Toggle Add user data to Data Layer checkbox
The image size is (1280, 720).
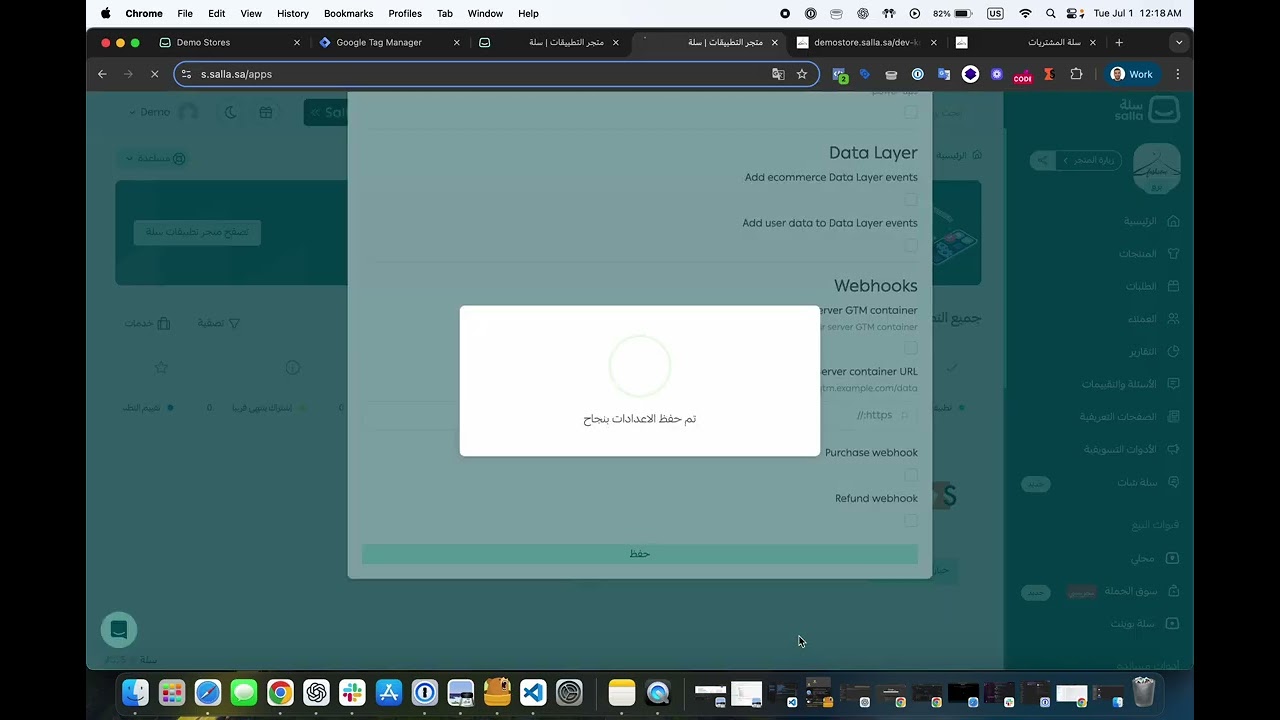click(x=911, y=246)
